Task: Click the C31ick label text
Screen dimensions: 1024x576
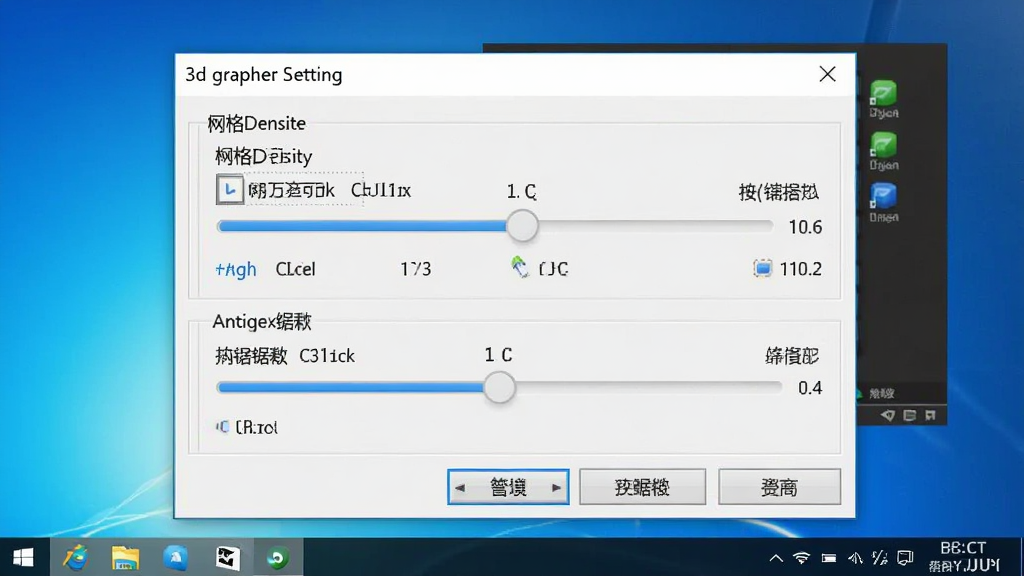Action: (327, 356)
